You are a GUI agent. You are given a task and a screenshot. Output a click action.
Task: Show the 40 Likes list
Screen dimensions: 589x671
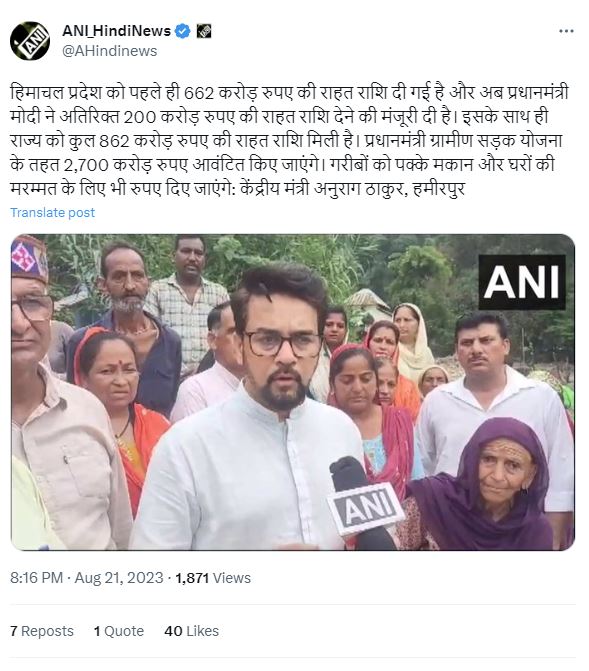click(192, 631)
